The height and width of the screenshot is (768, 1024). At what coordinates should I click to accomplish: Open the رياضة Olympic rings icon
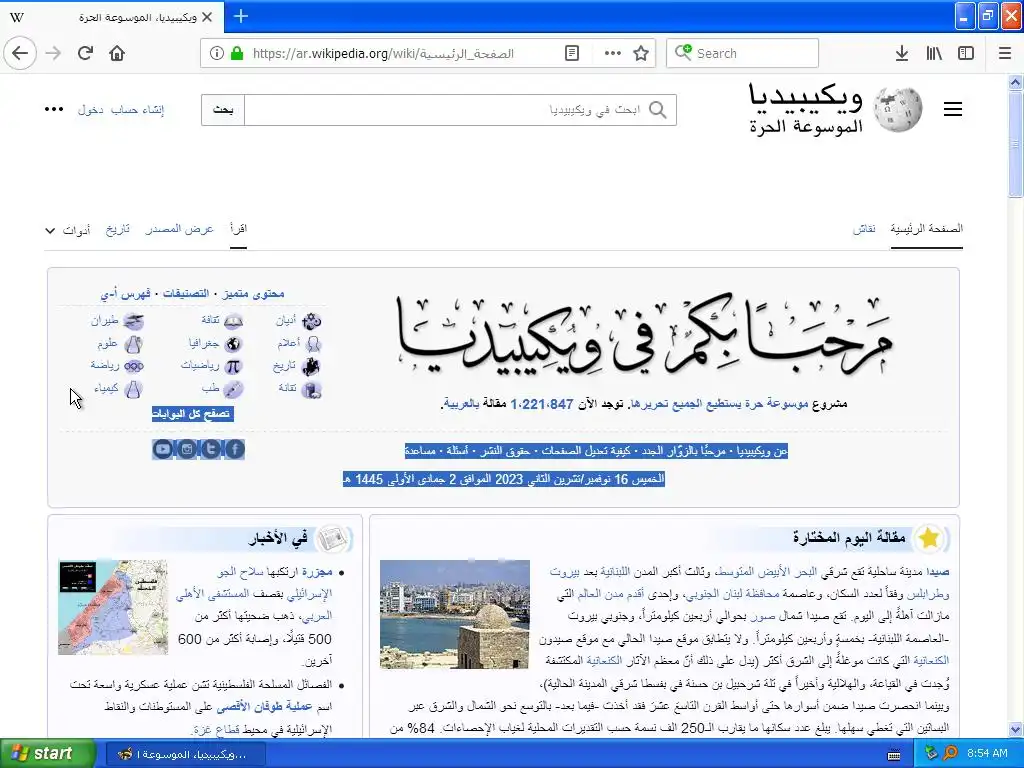tap(134, 366)
